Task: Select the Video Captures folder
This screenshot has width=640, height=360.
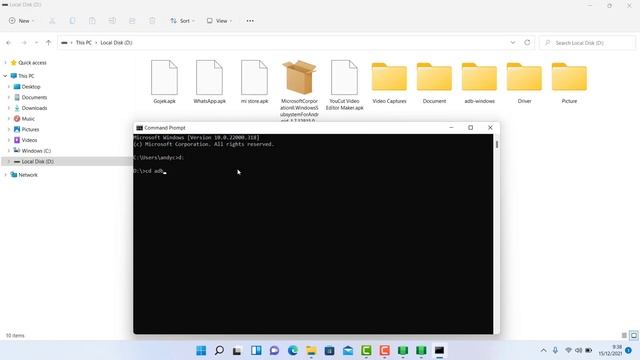Action: coord(389,82)
